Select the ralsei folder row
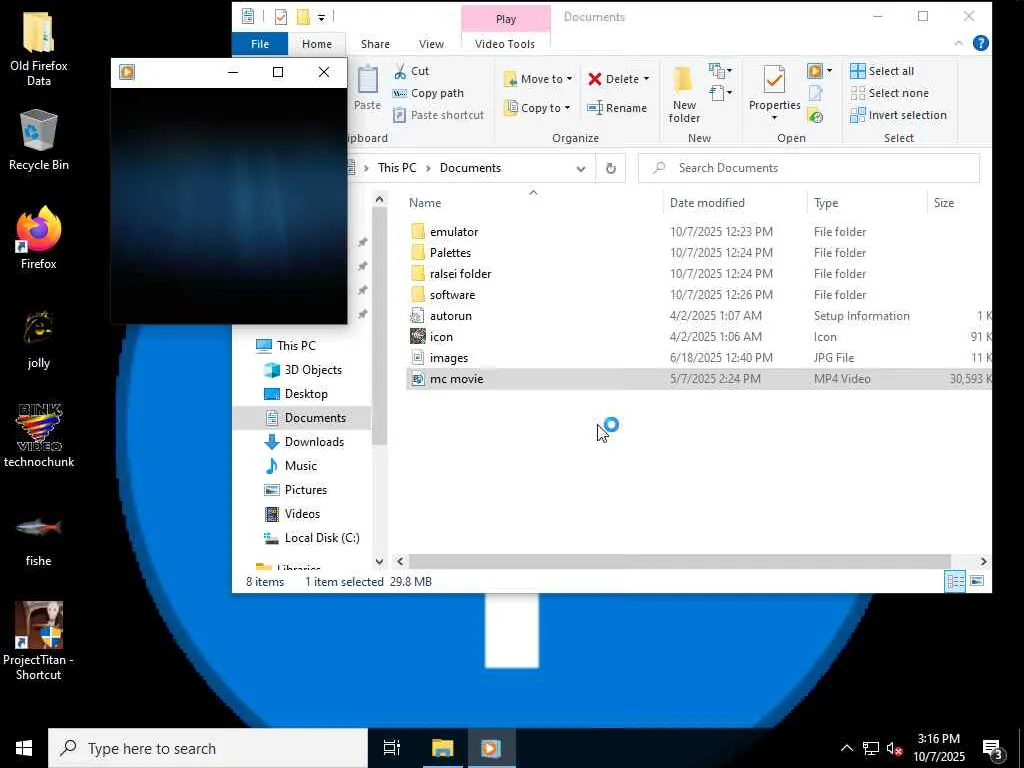Screen dimensions: 1024x768 [x=698, y=274]
